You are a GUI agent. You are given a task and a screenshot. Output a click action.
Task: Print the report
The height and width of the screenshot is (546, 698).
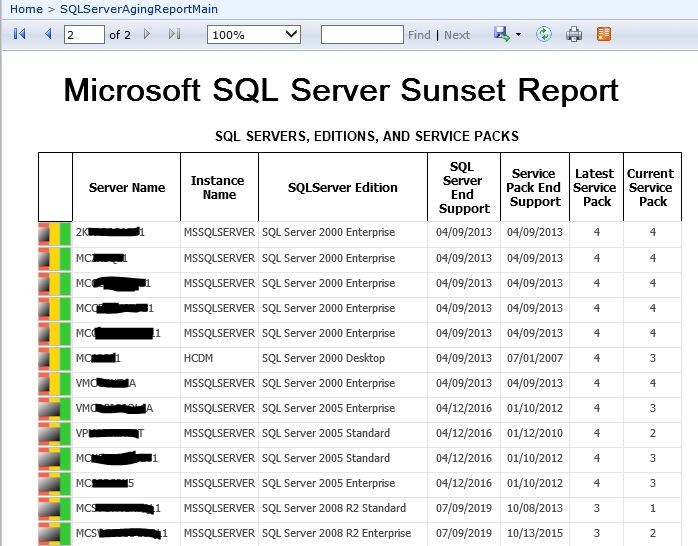(x=574, y=34)
